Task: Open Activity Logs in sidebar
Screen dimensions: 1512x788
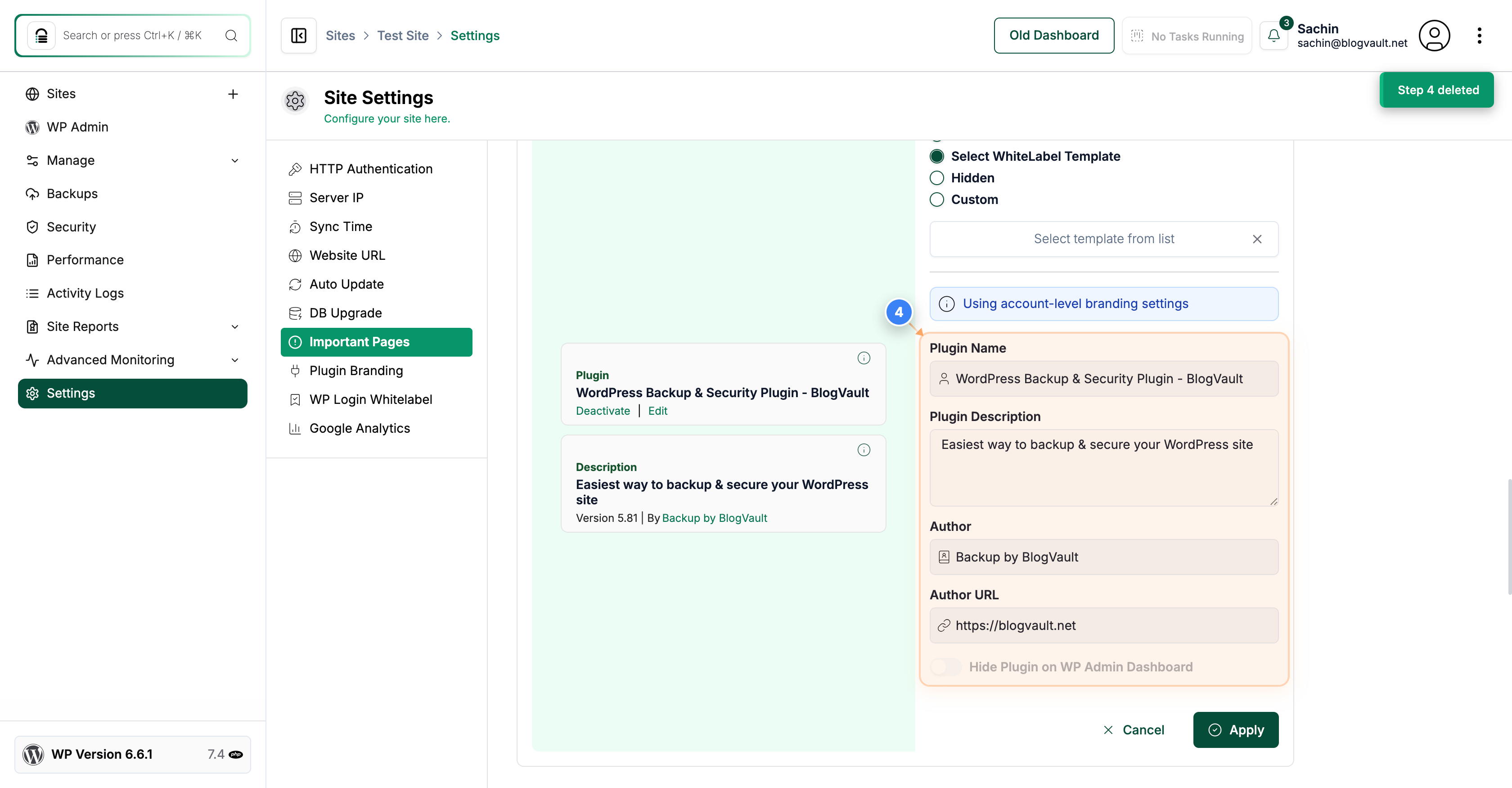Action: [x=85, y=292]
